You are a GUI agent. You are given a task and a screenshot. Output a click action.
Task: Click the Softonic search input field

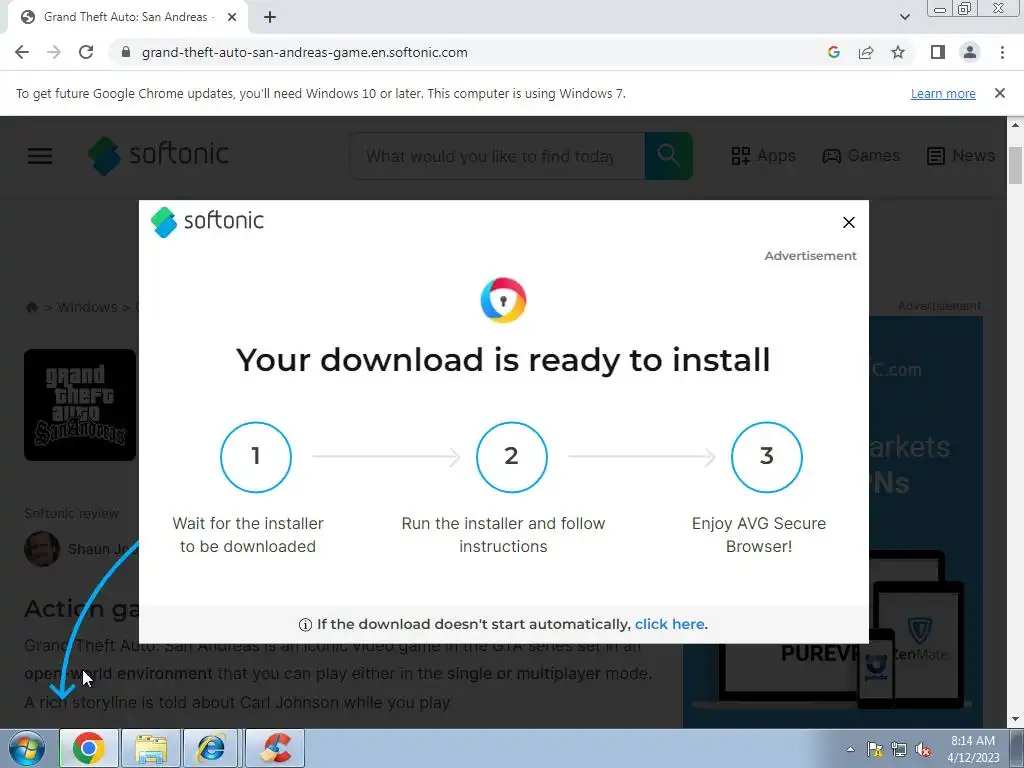coord(498,156)
